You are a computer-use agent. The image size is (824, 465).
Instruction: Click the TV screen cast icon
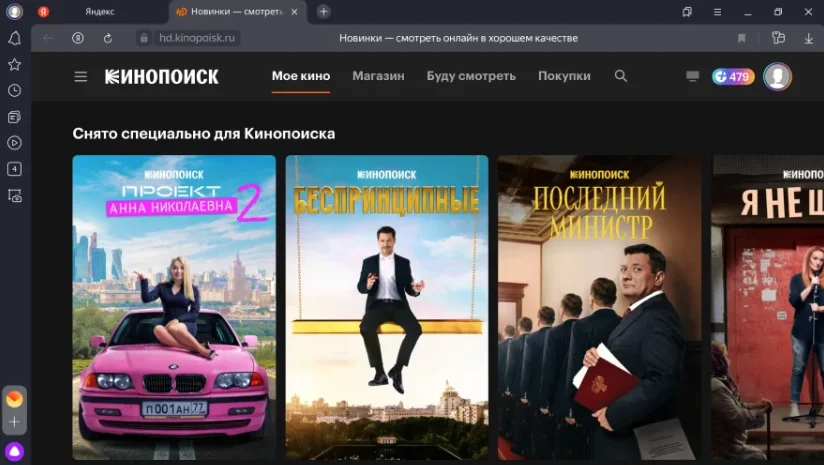(x=693, y=77)
